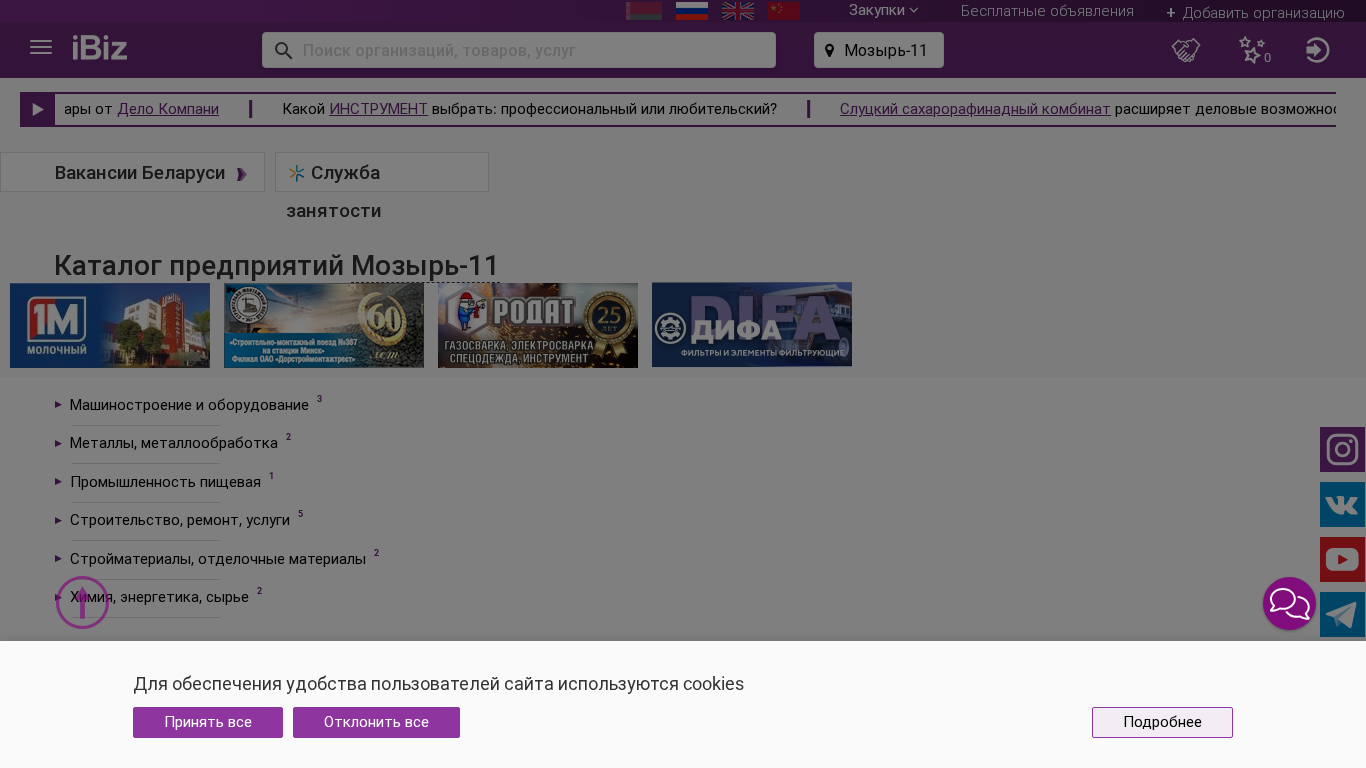Expand Строительство, ремонт, услуги category

[x=179, y=520]
